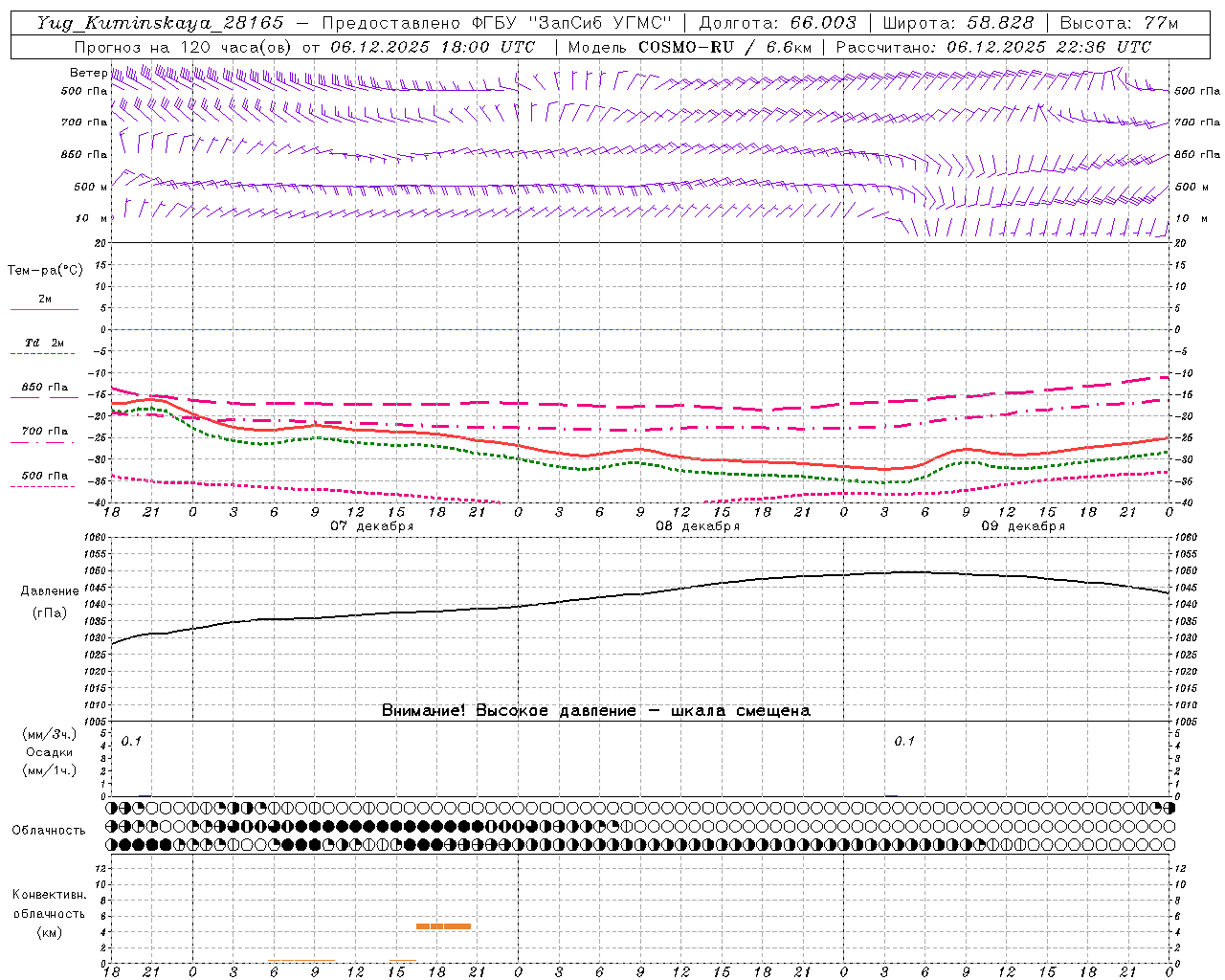Click the Осадки precipitation label
This screenshot has height=980, width=1225.
click(50, 752)
